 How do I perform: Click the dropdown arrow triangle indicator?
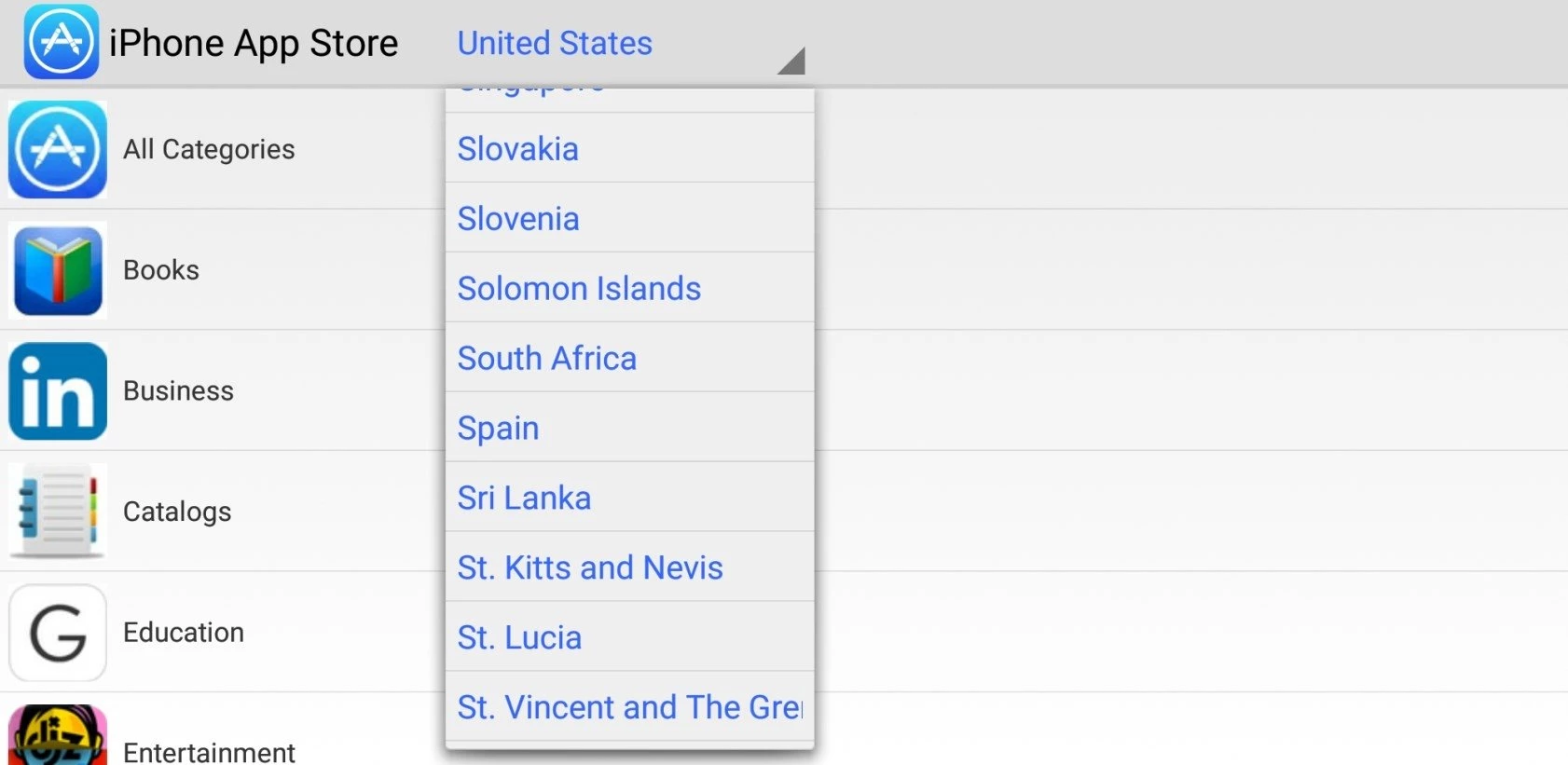pos(791,61)
